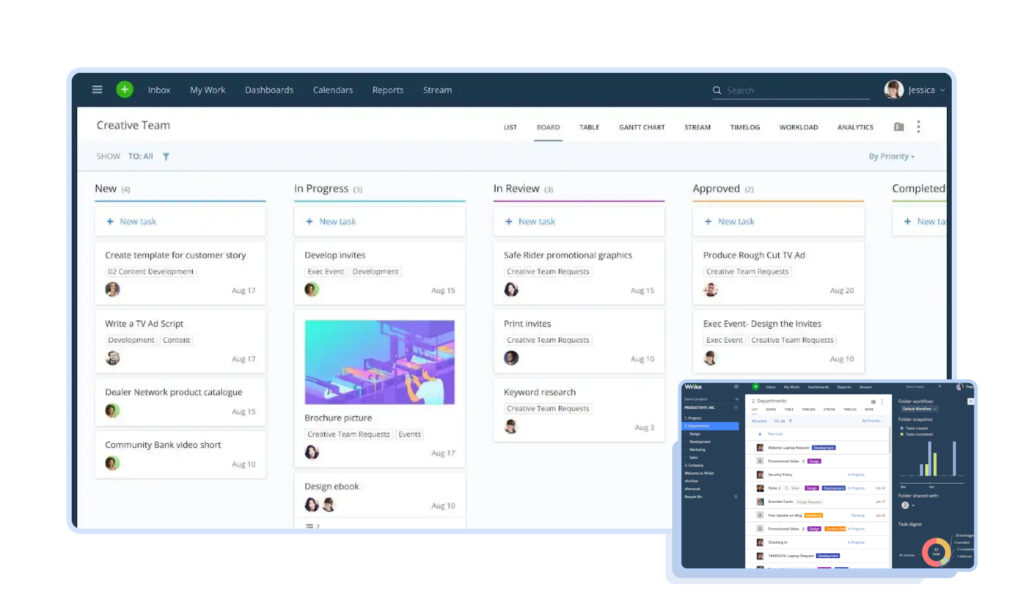Add new task in Approved column
This screenshot has height=616, width=1024.
click(736, 222)
